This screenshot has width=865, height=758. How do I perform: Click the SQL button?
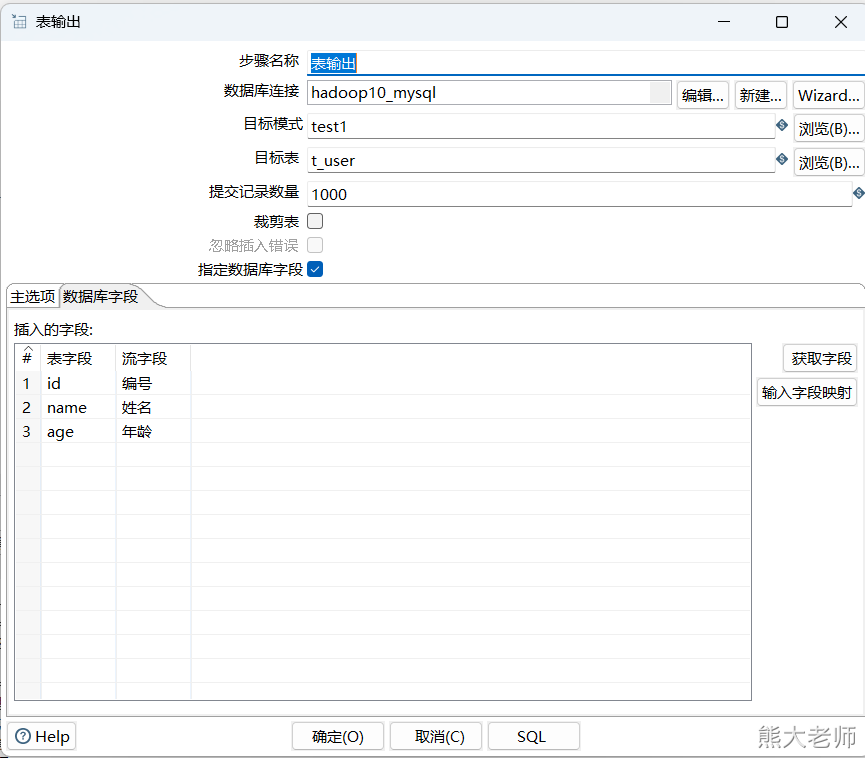532,736
